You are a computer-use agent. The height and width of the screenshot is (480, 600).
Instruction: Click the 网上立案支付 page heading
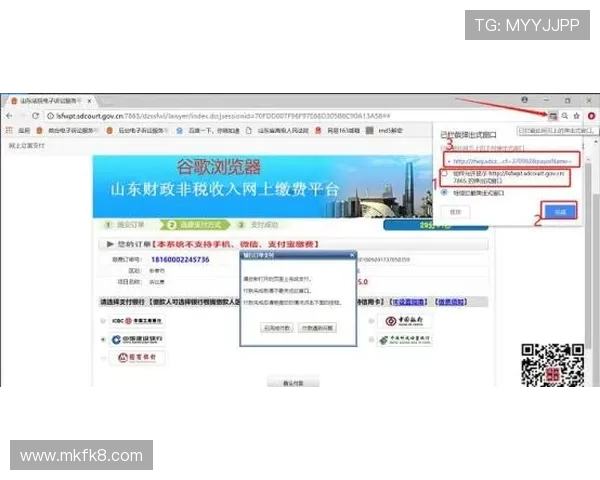tap(26, 145)
